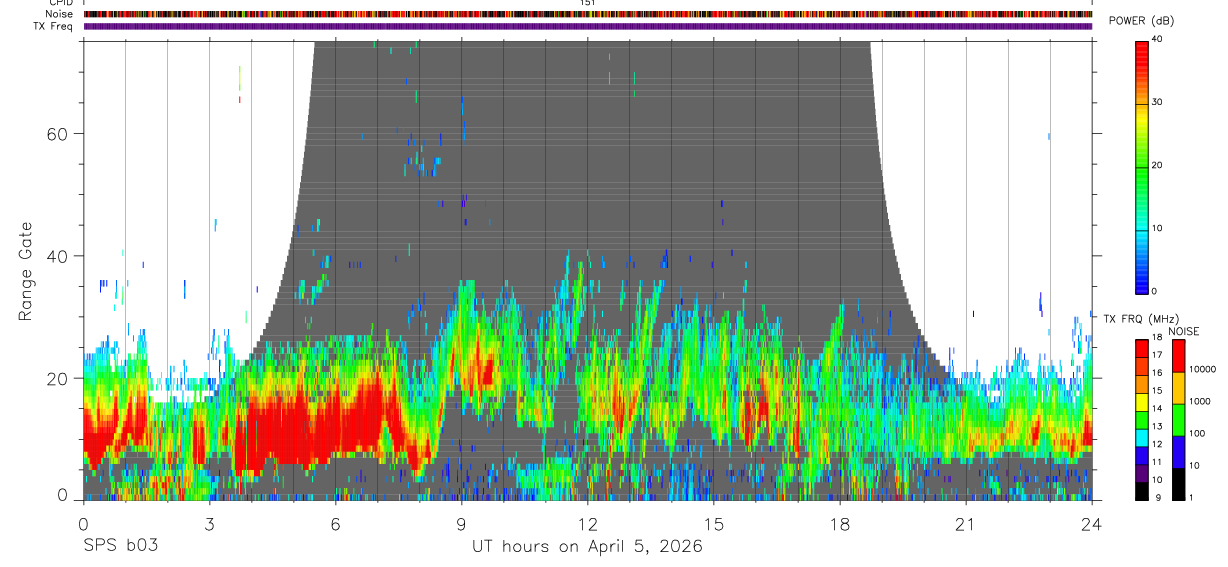Click the 100 tick on NOISE legend
The height and width of the screenshot is (567, 1228).
click(1197, 434)
